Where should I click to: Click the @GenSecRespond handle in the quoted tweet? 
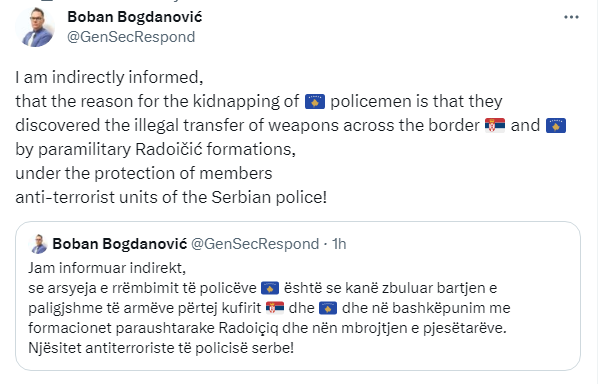click(255, 244)
